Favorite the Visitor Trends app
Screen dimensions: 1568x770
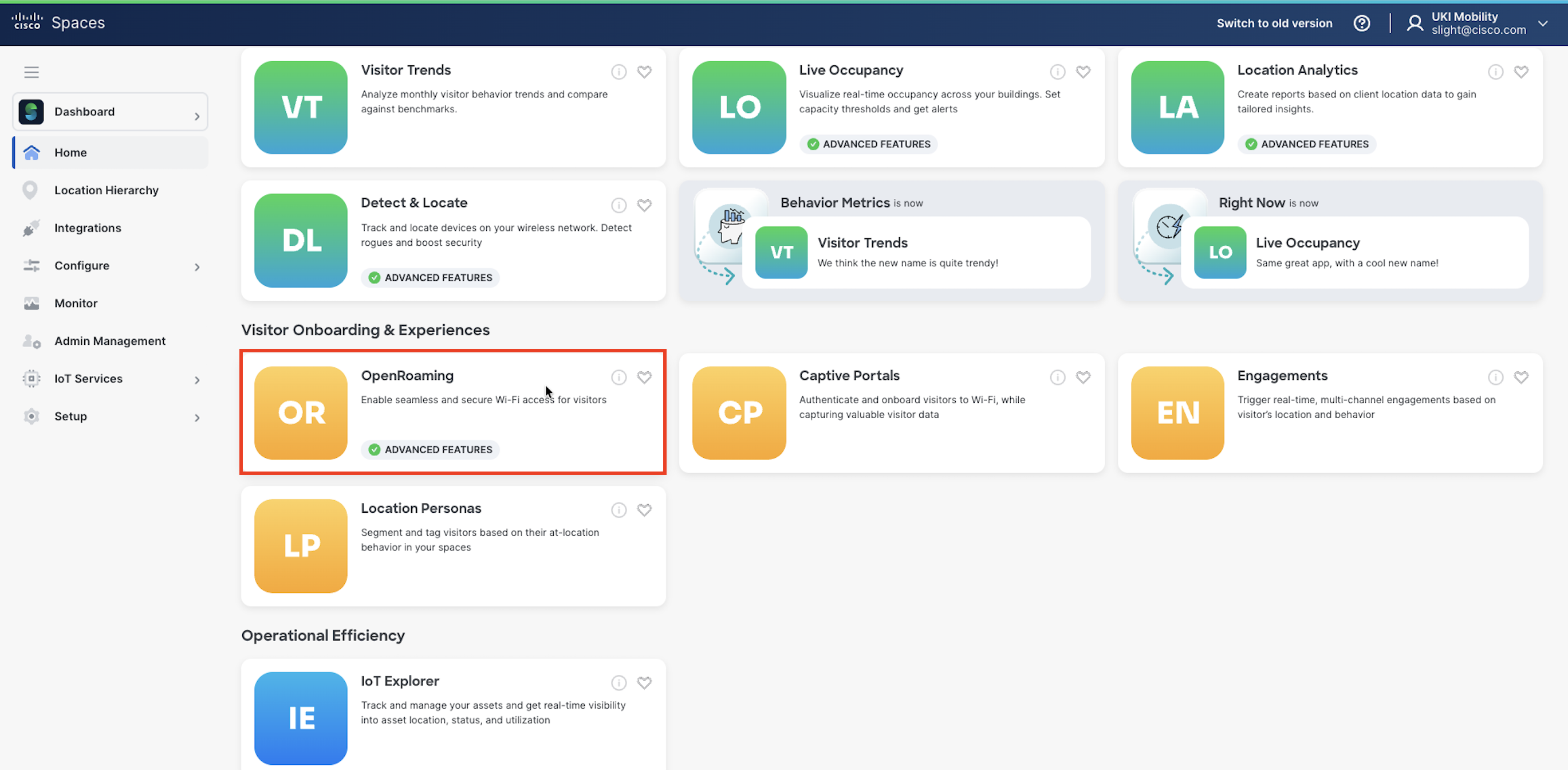click(x=644, y=72)
